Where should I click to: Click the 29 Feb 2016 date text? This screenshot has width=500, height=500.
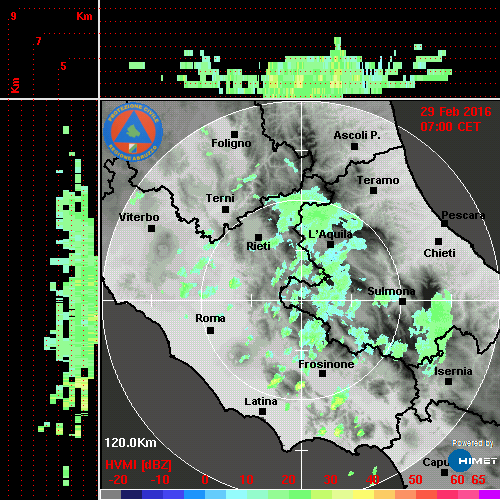click(x=456, y=112)
